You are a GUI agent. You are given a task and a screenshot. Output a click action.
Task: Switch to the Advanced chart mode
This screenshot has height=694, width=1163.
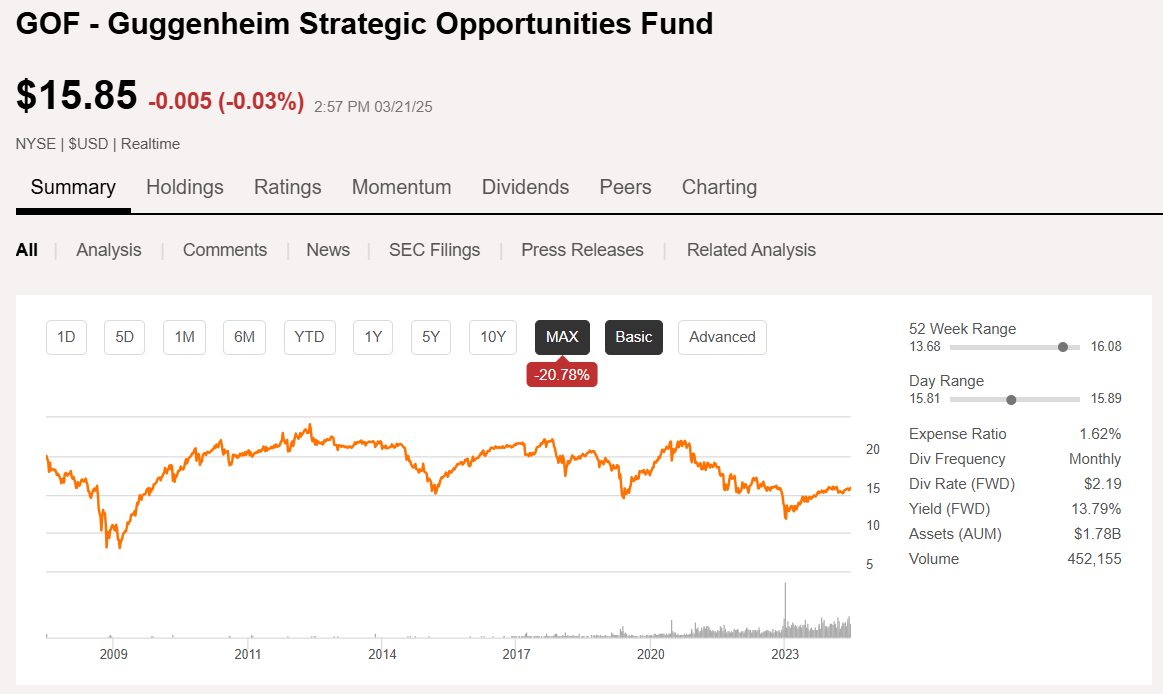(x=722, y=337)
